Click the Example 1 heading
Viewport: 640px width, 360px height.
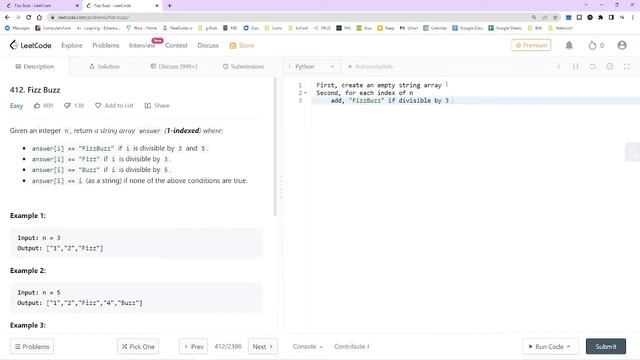28,216
